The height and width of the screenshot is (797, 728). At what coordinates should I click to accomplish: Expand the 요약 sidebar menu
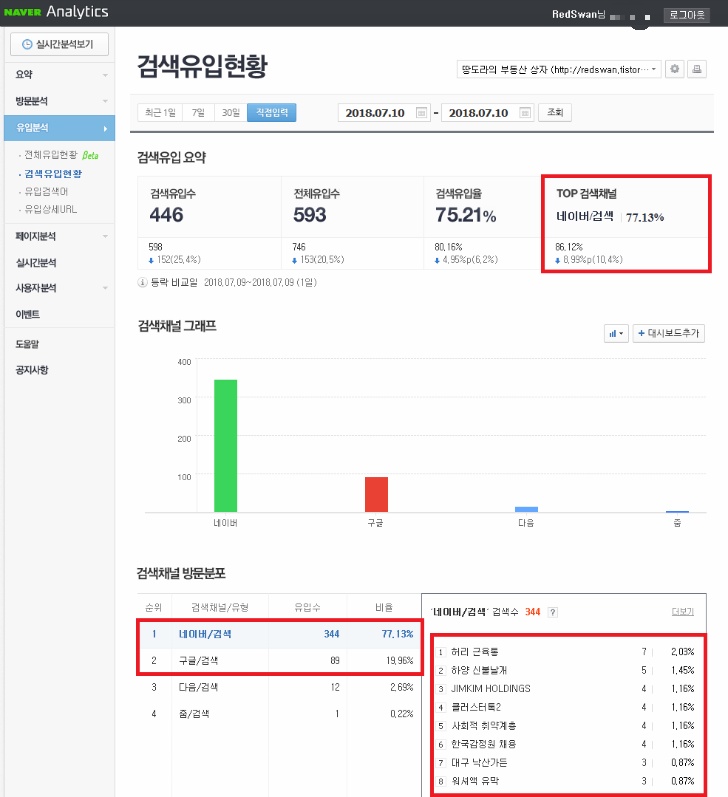[x=59, y=74]
